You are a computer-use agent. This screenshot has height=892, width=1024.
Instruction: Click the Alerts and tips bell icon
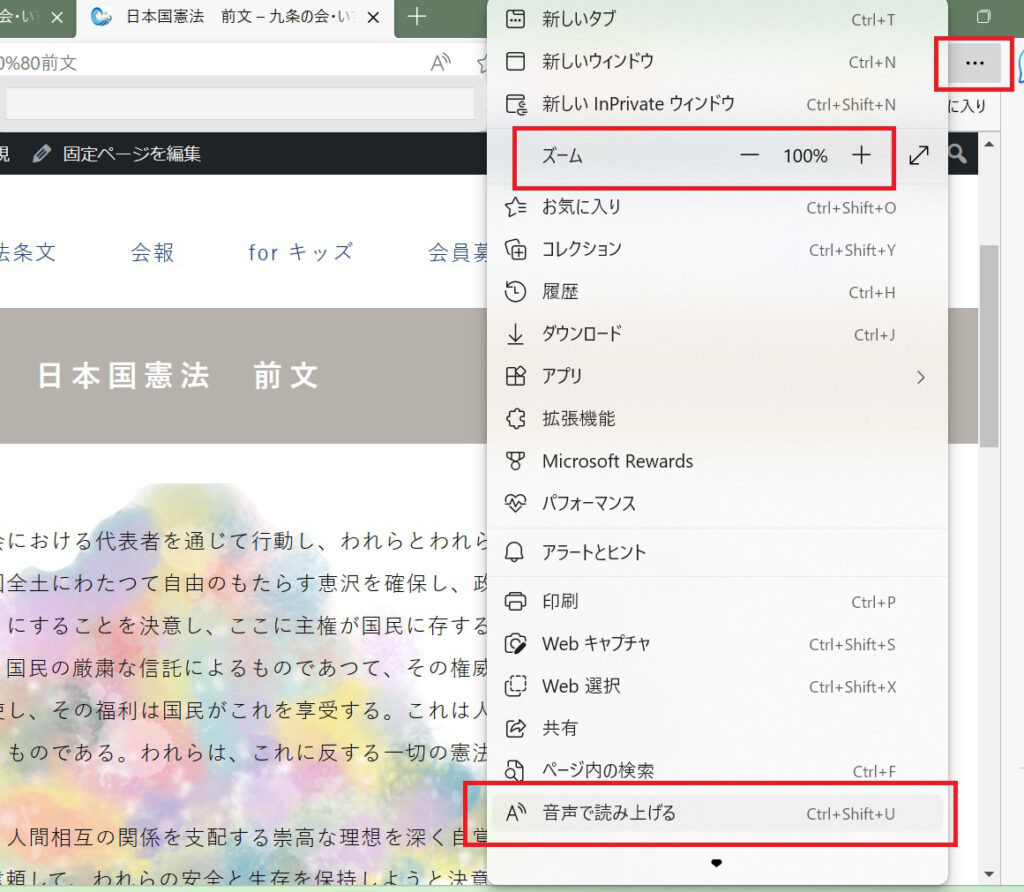coord(515,552)
